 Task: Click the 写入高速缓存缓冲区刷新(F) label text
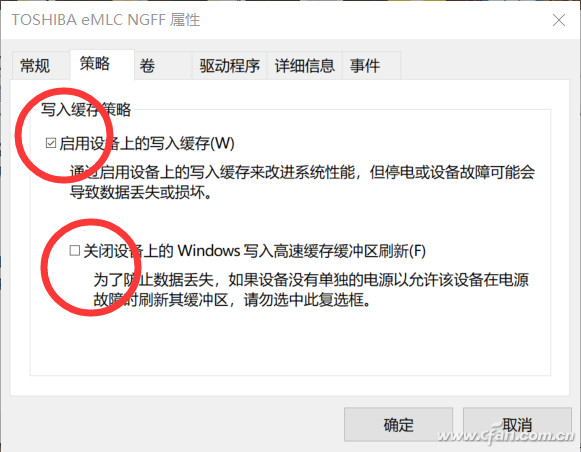(334, 251)
